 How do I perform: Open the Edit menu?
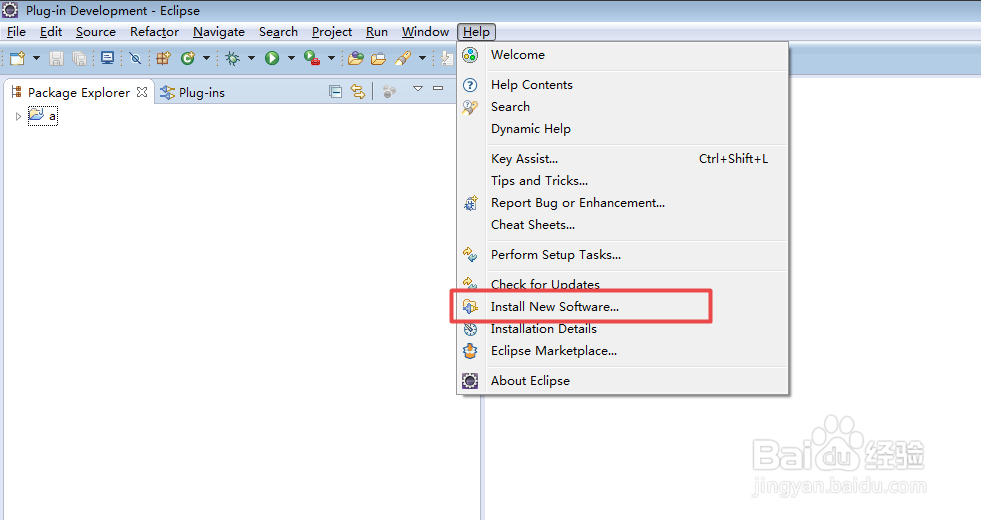coord(51,32)
